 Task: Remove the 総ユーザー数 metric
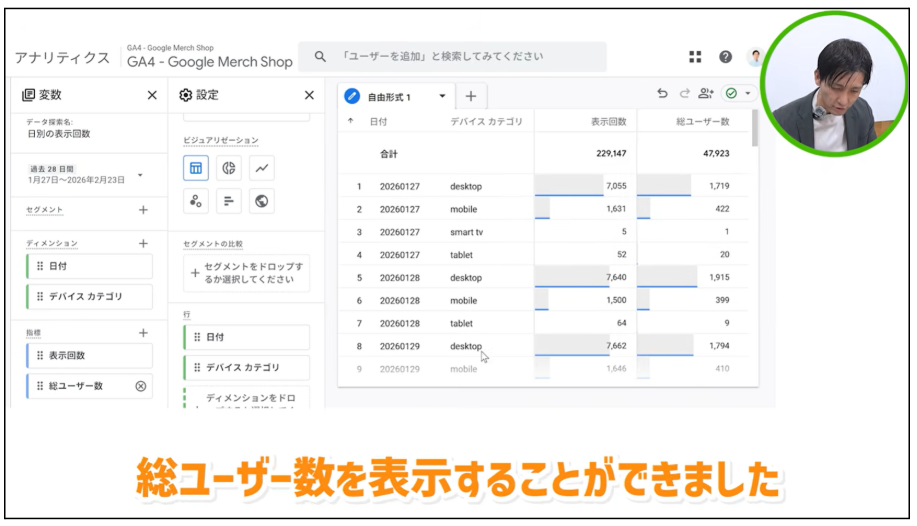coord(141,386)
